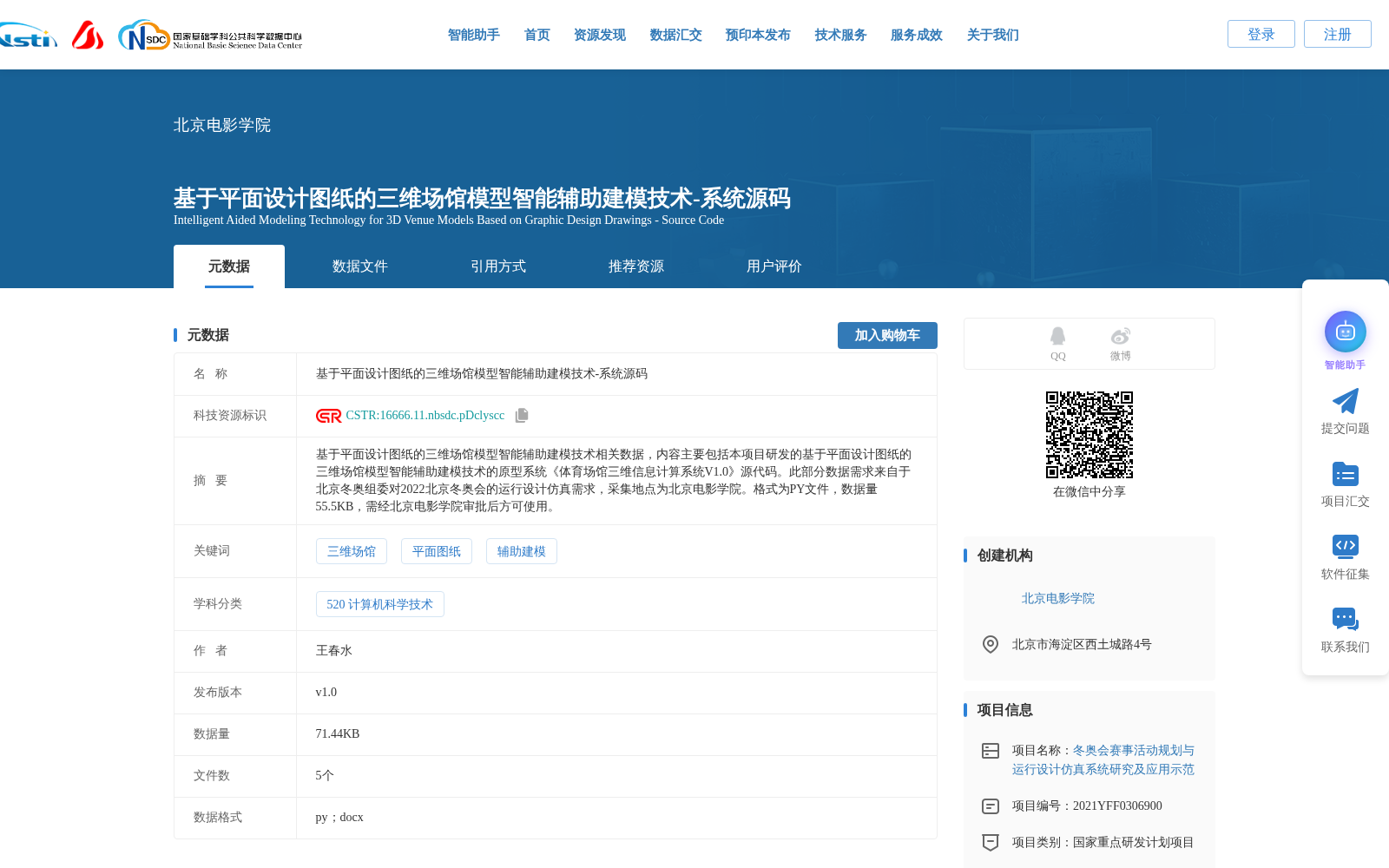
Task: Click the author name 王春水
Action: tap(334, 650)
